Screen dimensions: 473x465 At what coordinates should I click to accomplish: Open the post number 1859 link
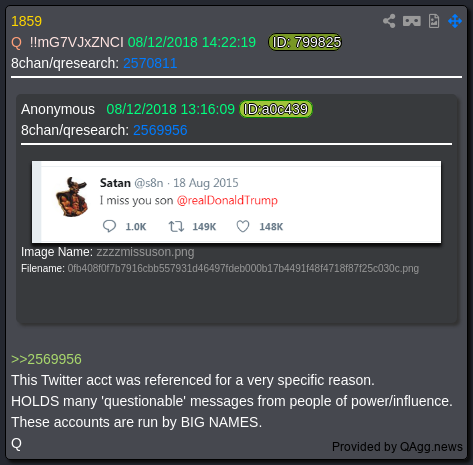26,21
